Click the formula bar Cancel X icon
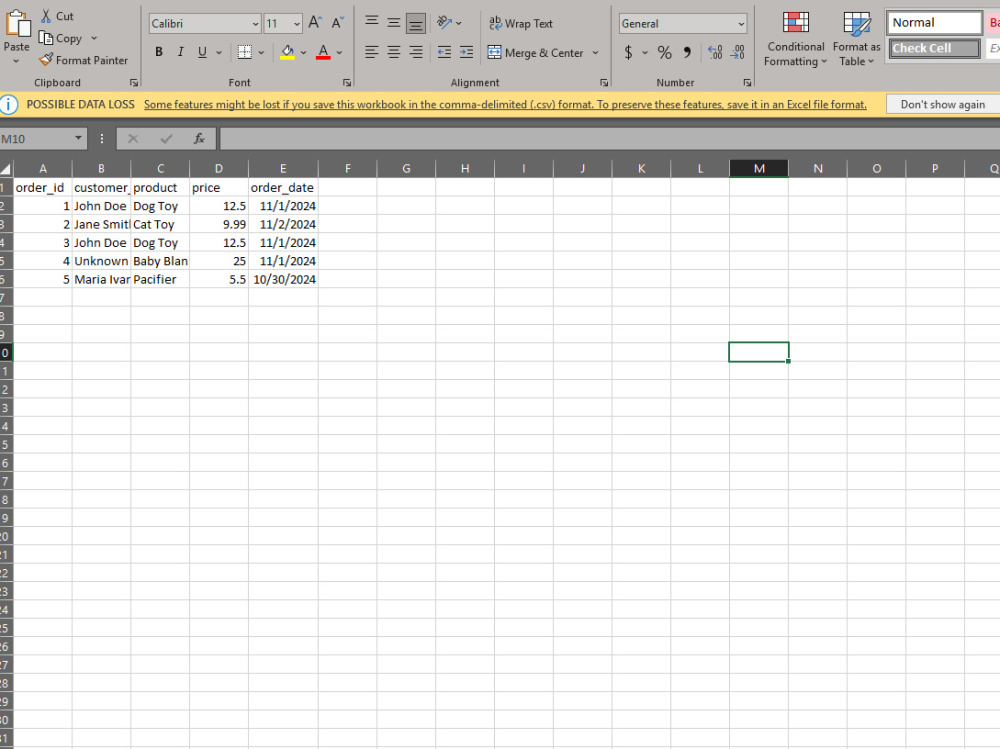 click(x=133, y=138)
